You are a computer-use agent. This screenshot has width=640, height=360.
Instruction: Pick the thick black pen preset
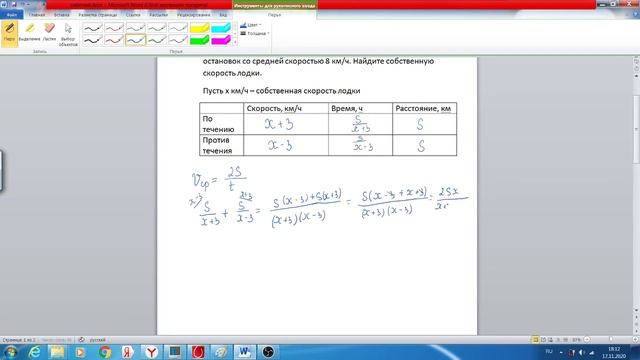coord(93,40)
